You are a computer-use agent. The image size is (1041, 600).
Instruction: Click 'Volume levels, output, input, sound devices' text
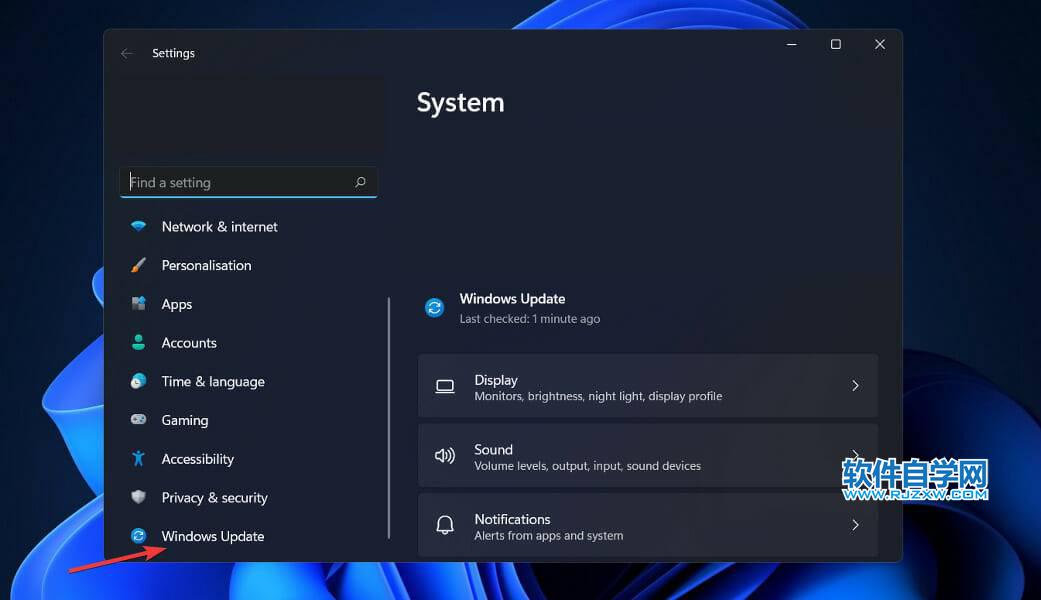point(588,466)
